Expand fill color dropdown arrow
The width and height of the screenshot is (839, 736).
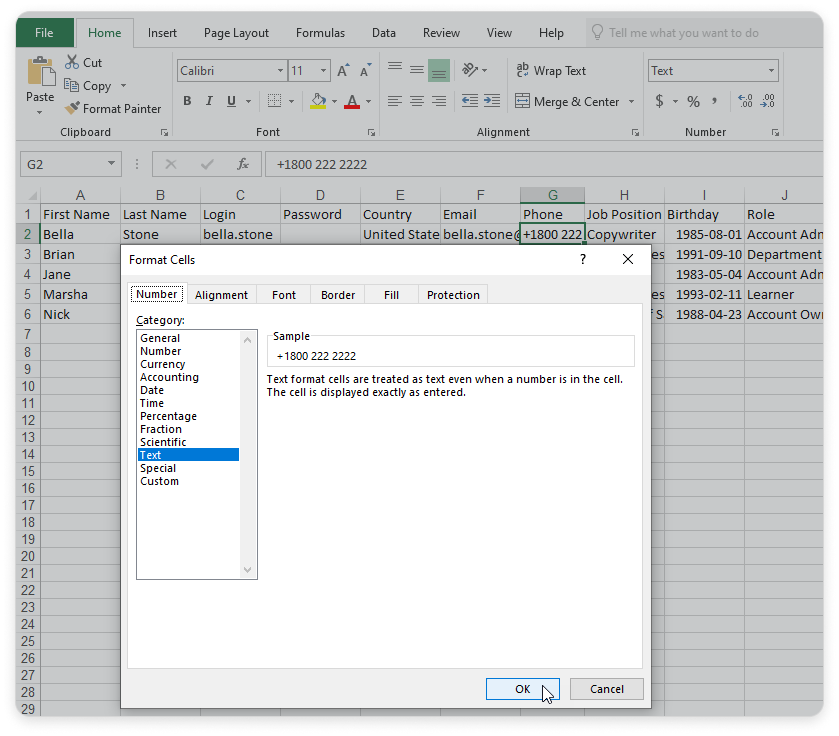pos(334,101)
